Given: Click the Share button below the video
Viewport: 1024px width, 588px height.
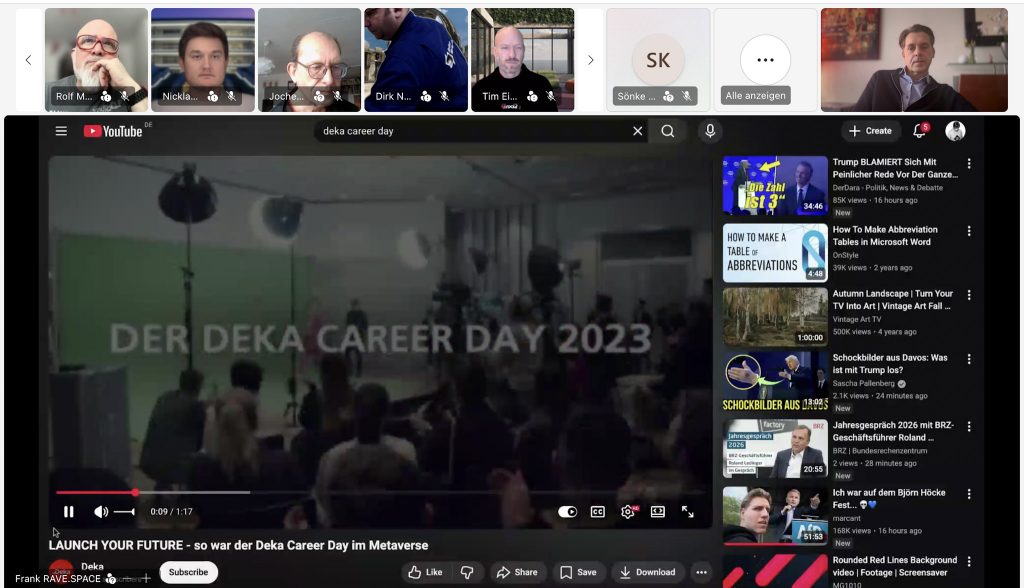Looking at the screenshot, I should click(517, 572).
